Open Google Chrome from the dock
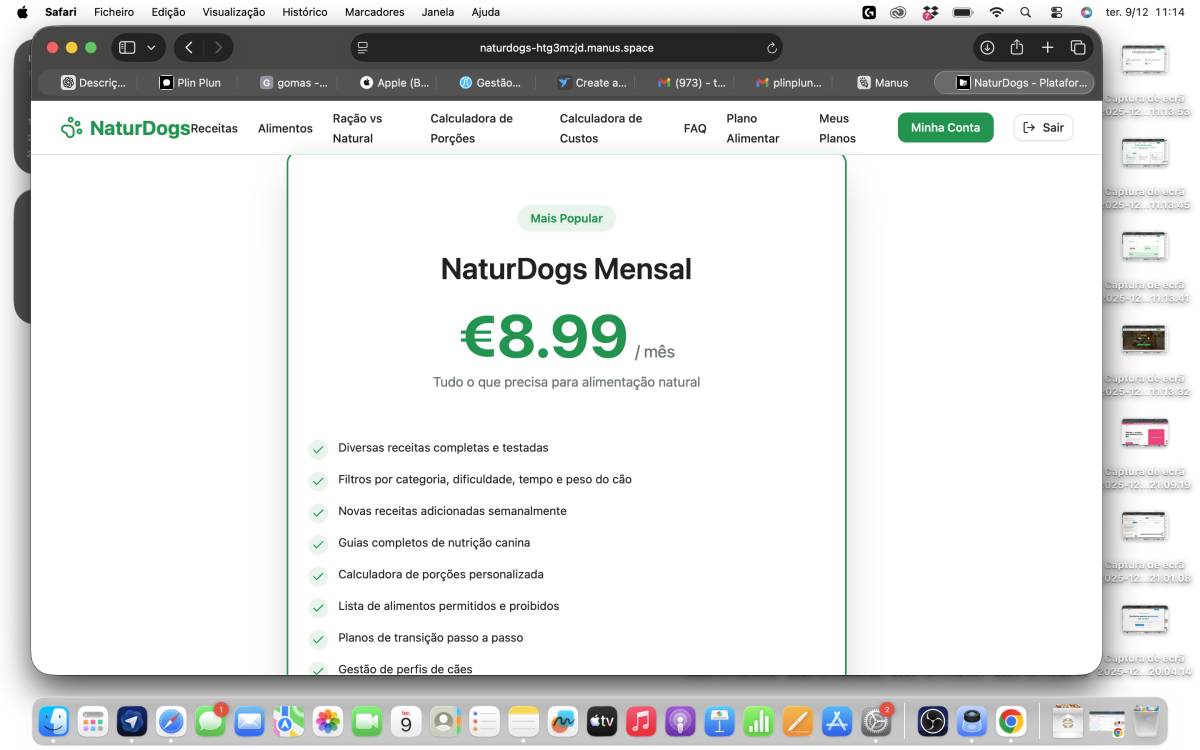This screenshot has height=750, width=1200. coord(1011,721)
